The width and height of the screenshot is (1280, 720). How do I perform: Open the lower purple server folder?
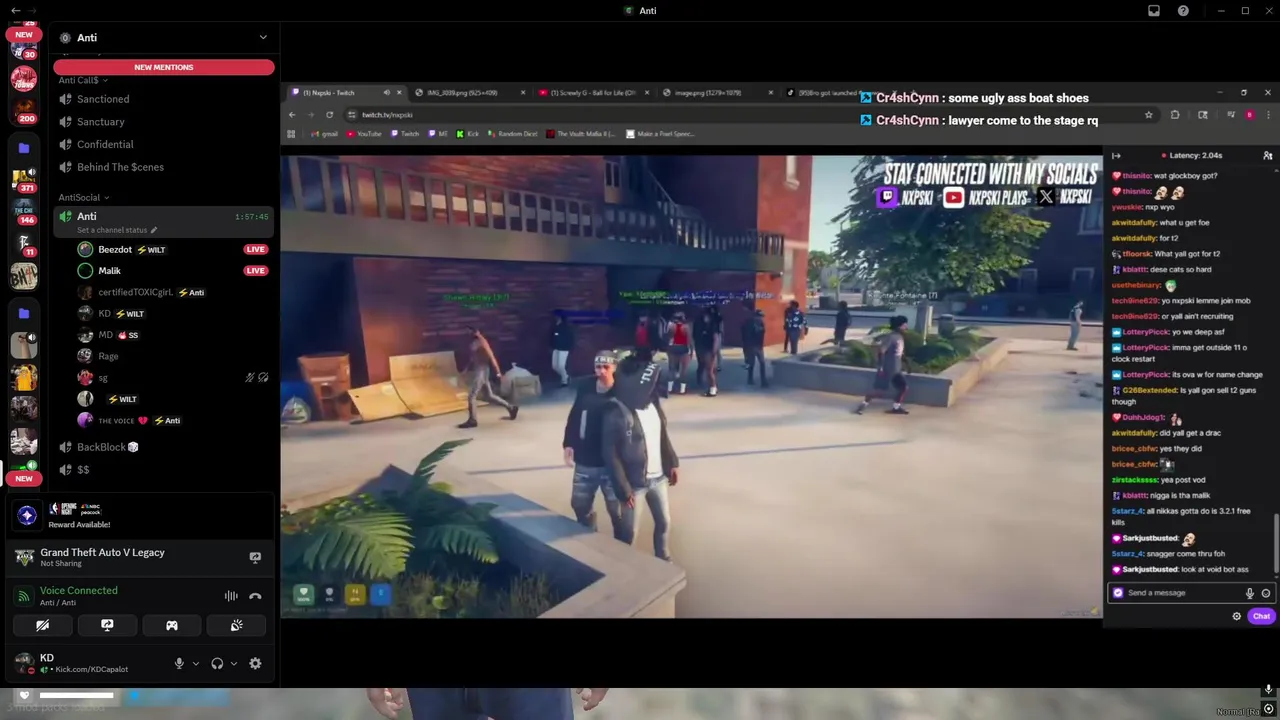24,313
